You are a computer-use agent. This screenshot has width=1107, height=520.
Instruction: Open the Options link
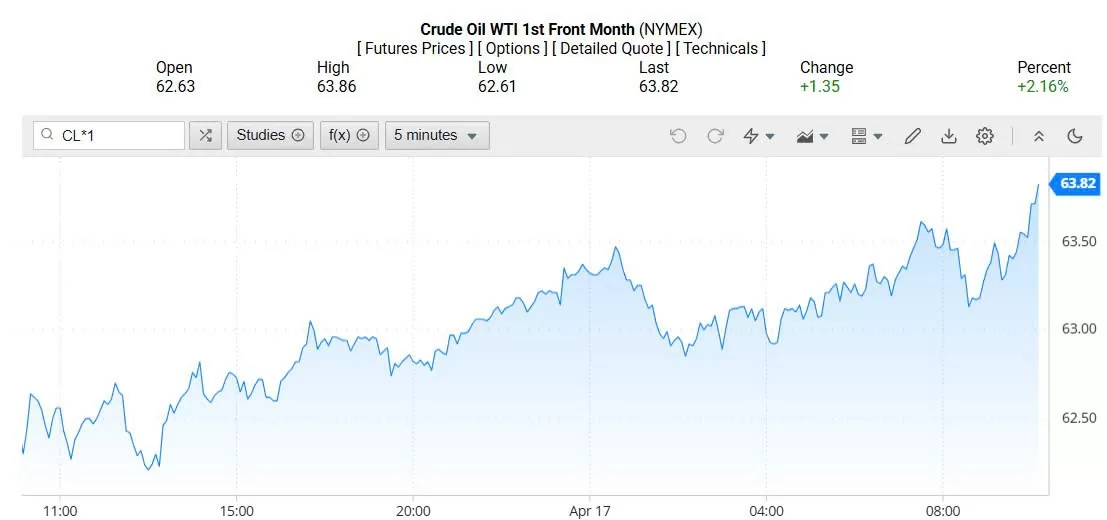513,48
